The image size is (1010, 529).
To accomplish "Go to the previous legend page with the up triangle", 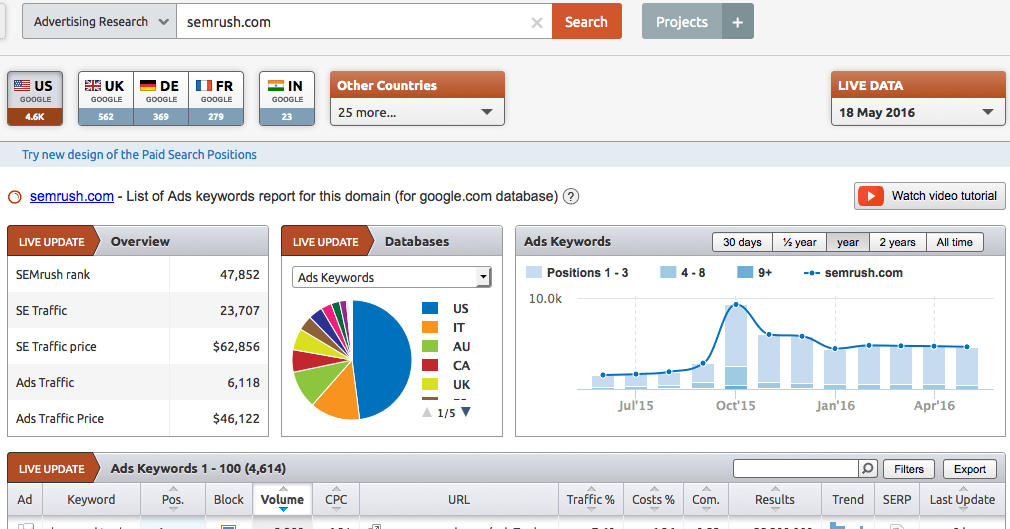I will click(x=426, y=412).
